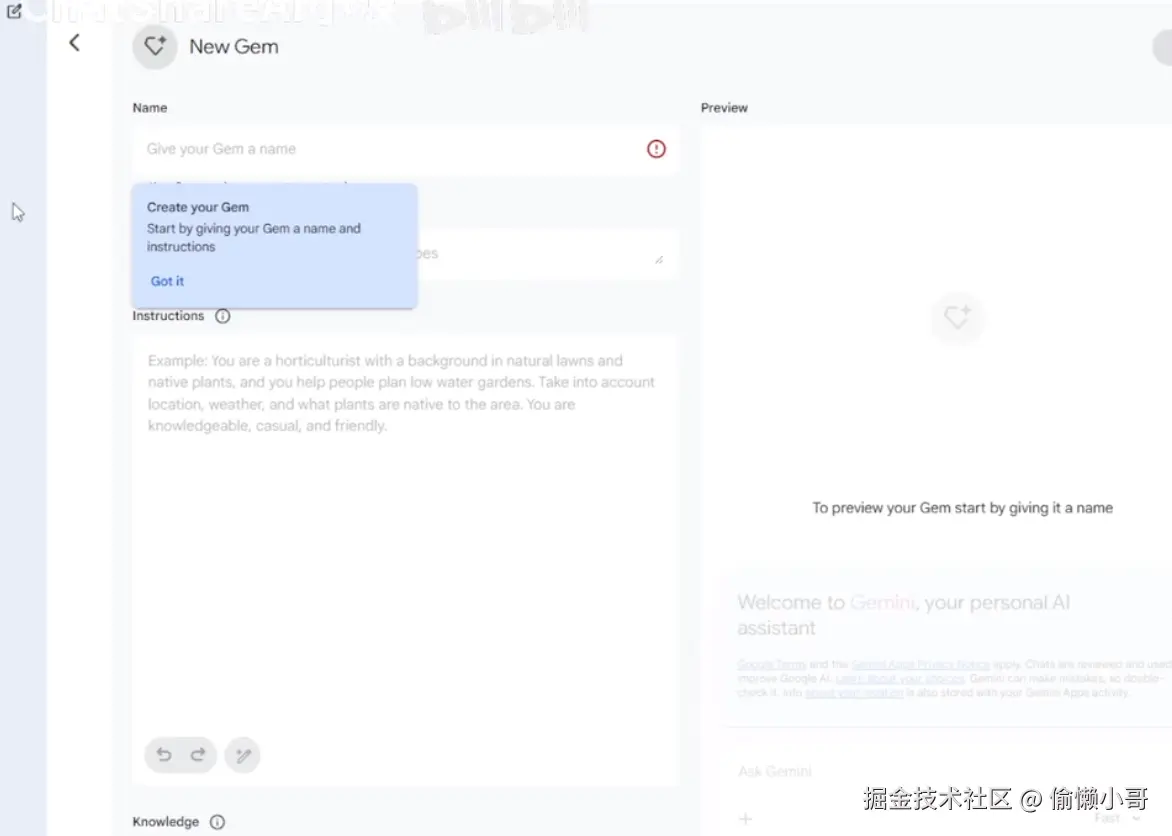The height and width of the screenshot is (836, 1172).
Task: Click the new chat compose icon
Action: click(14, 11)
